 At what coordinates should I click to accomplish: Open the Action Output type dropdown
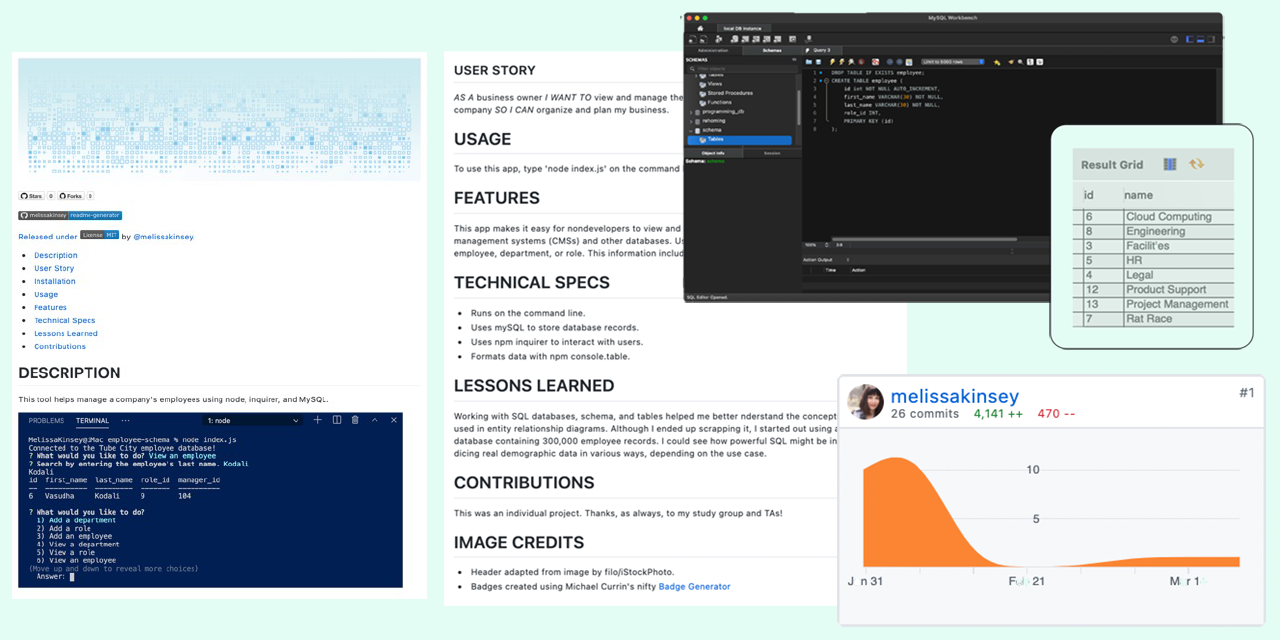[826, 260]
